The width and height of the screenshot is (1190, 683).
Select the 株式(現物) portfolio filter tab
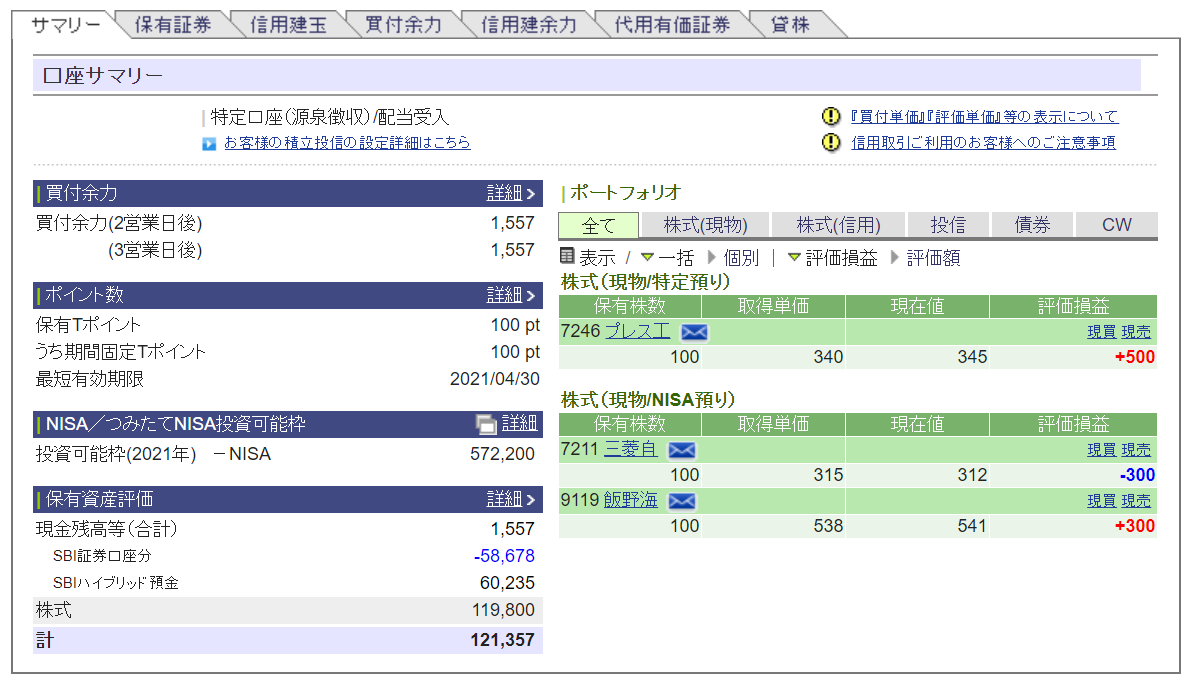pyautogui.click(x=705, y=225)
